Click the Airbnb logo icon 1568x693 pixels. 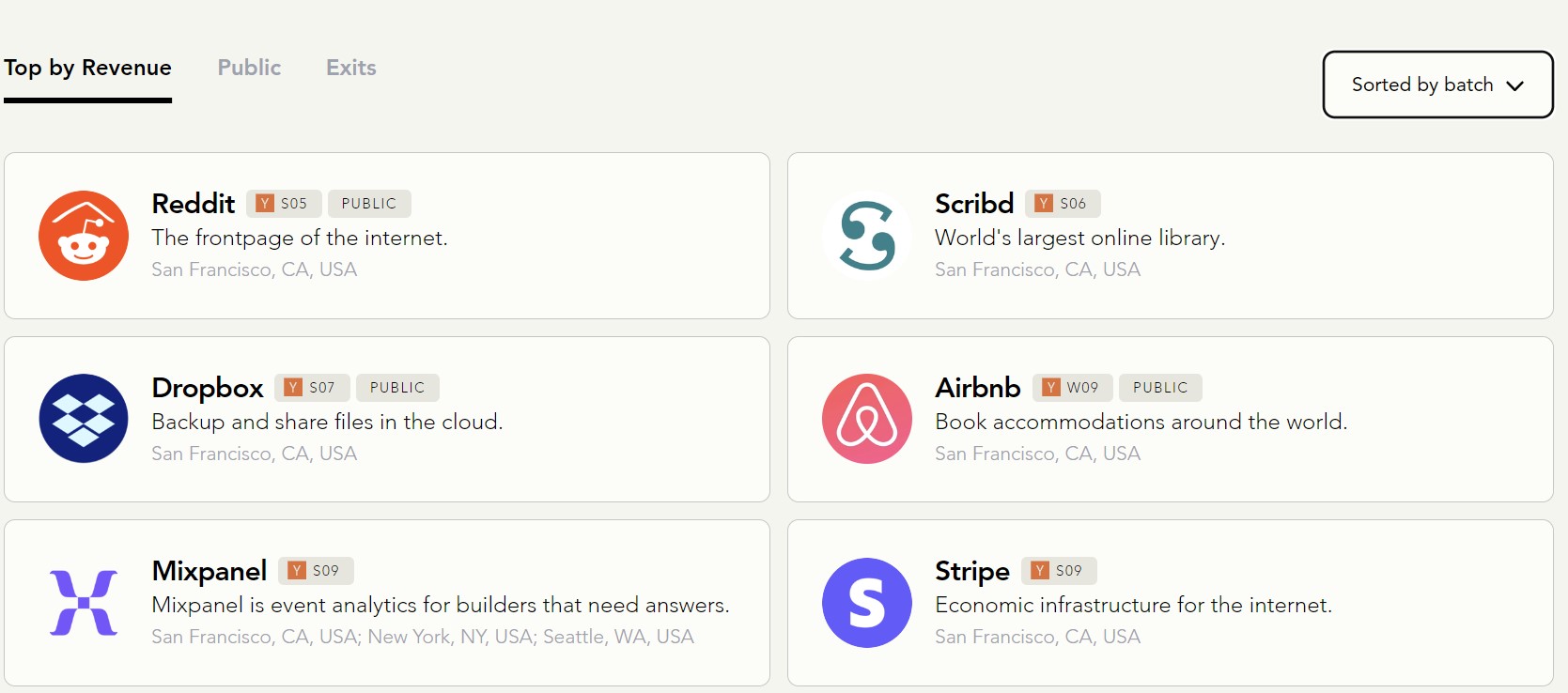[867, 419]
